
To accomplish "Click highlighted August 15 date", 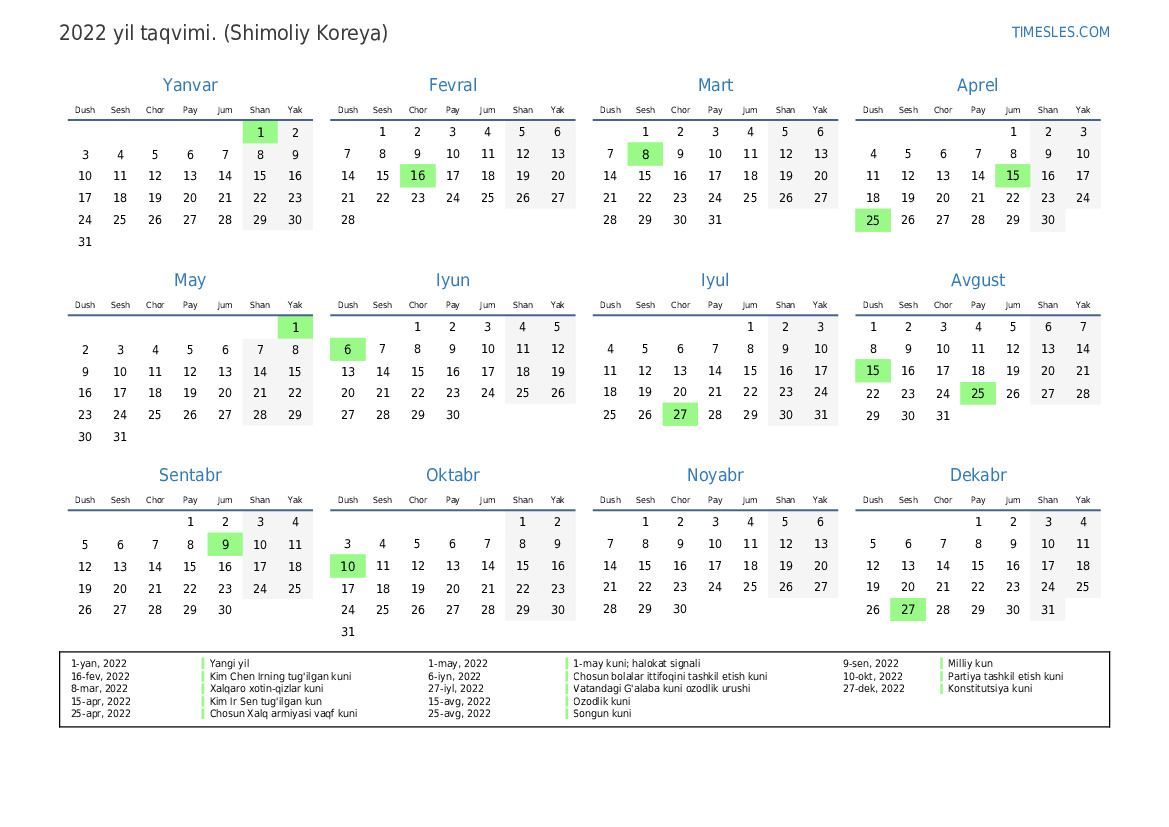I will pyautogui.click(x=873, y=371).
